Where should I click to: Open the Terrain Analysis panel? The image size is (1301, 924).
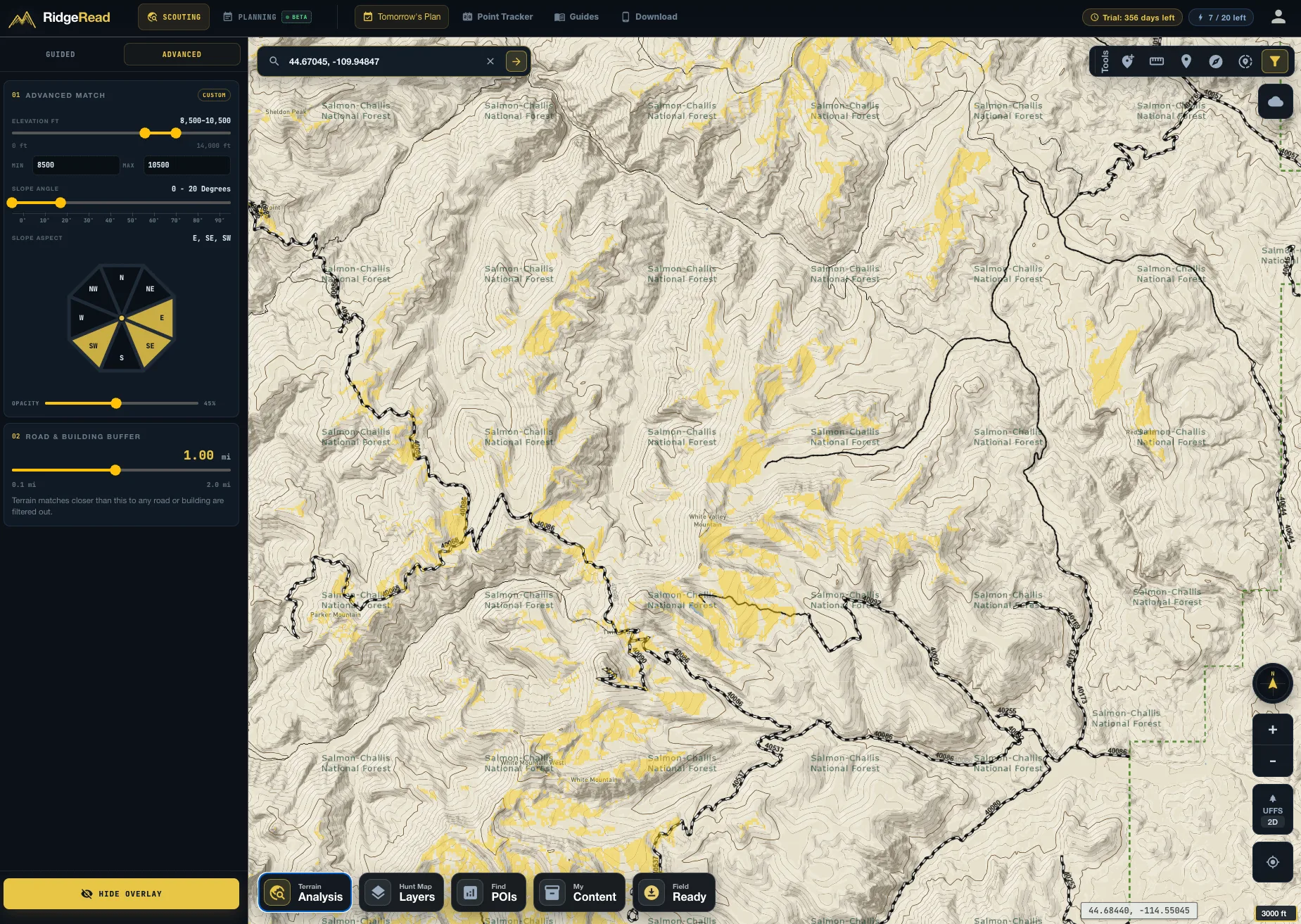(x=305, y=892)
